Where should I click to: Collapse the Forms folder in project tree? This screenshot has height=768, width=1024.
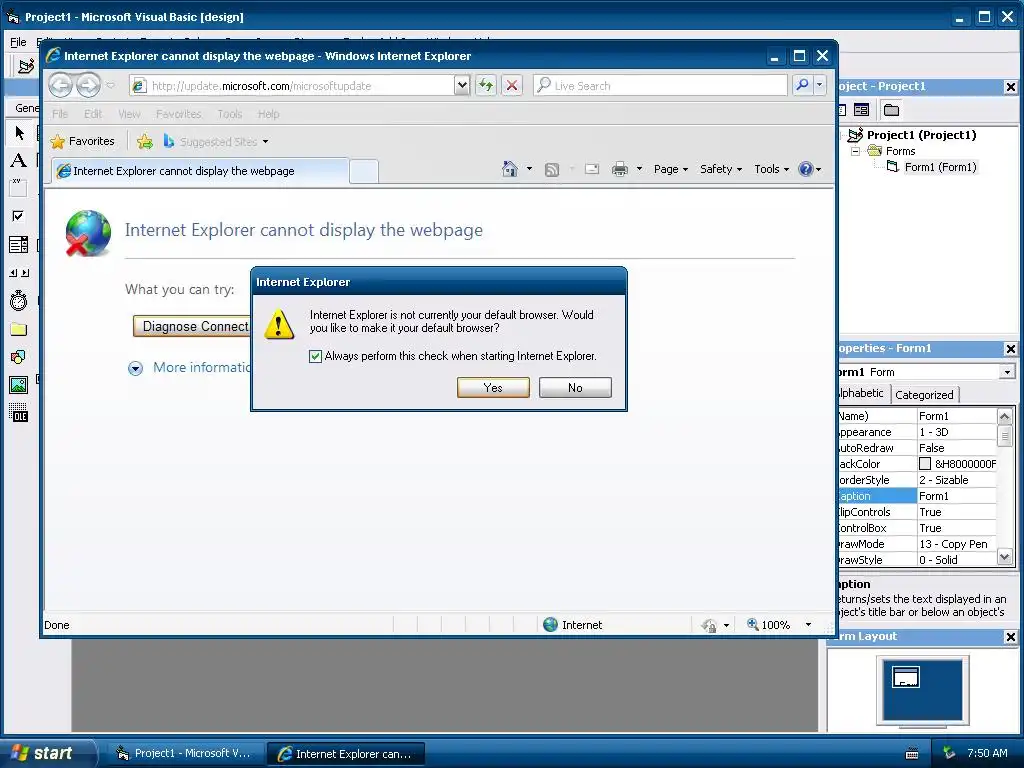(856, 151)
